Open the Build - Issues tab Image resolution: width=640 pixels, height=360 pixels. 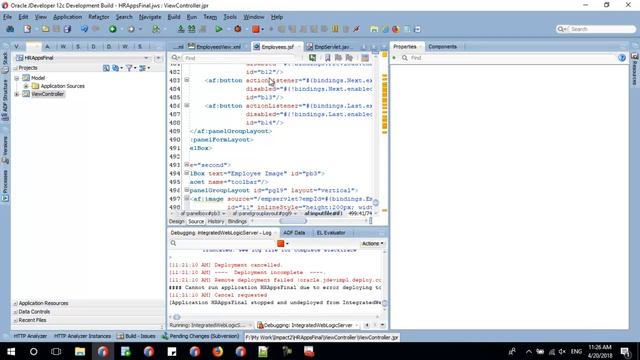coord(136,336)
